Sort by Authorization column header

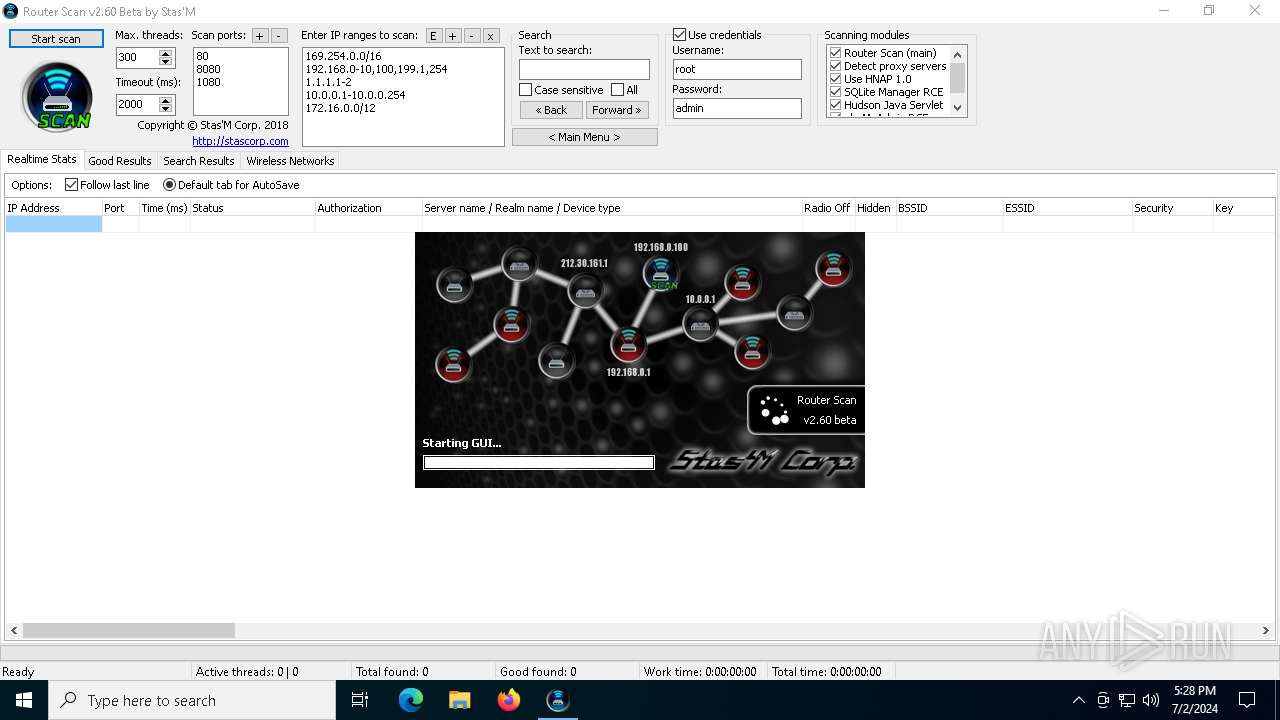coord(368,208)
